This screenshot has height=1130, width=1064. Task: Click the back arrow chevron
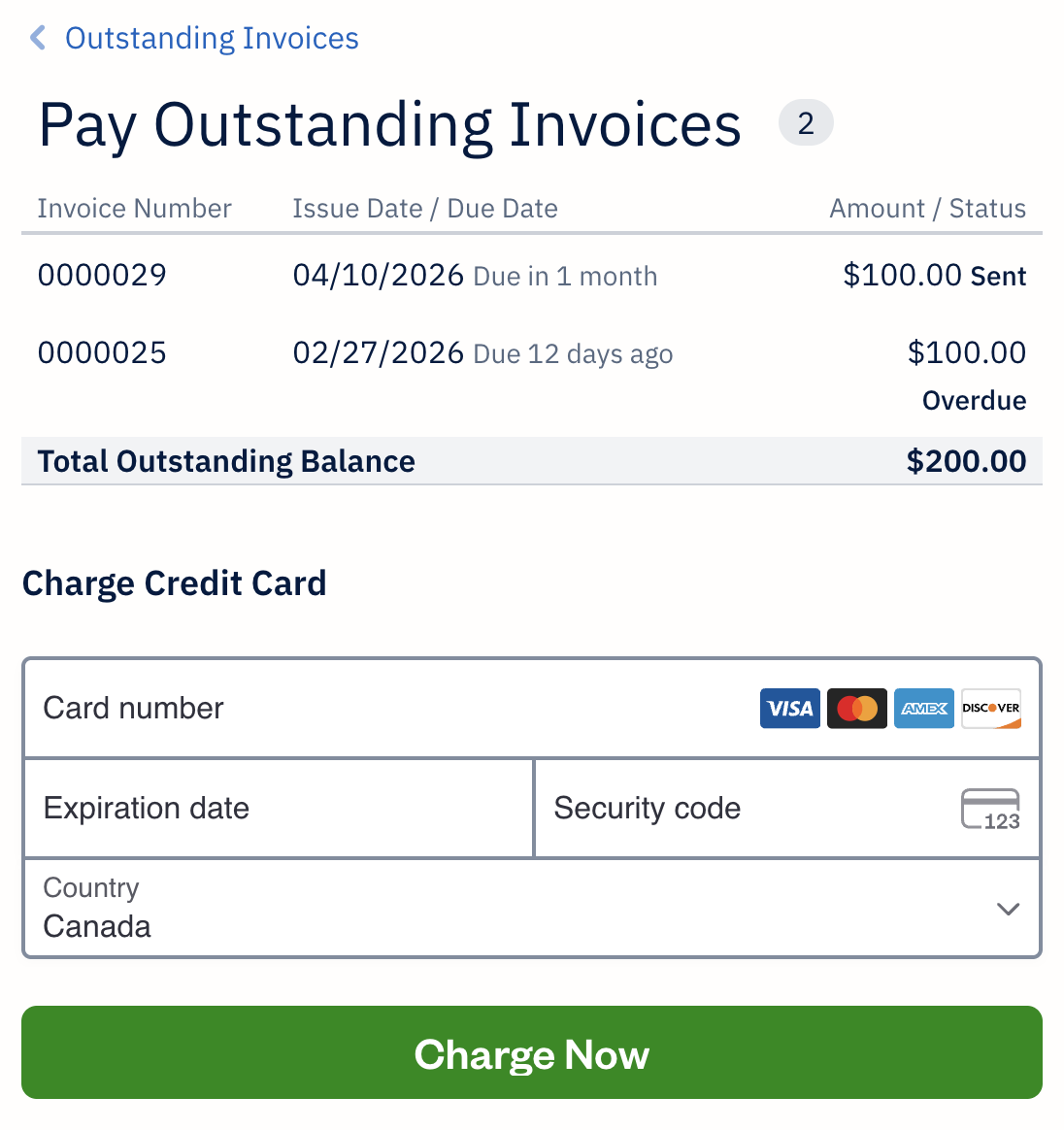(x=37, y=38)
